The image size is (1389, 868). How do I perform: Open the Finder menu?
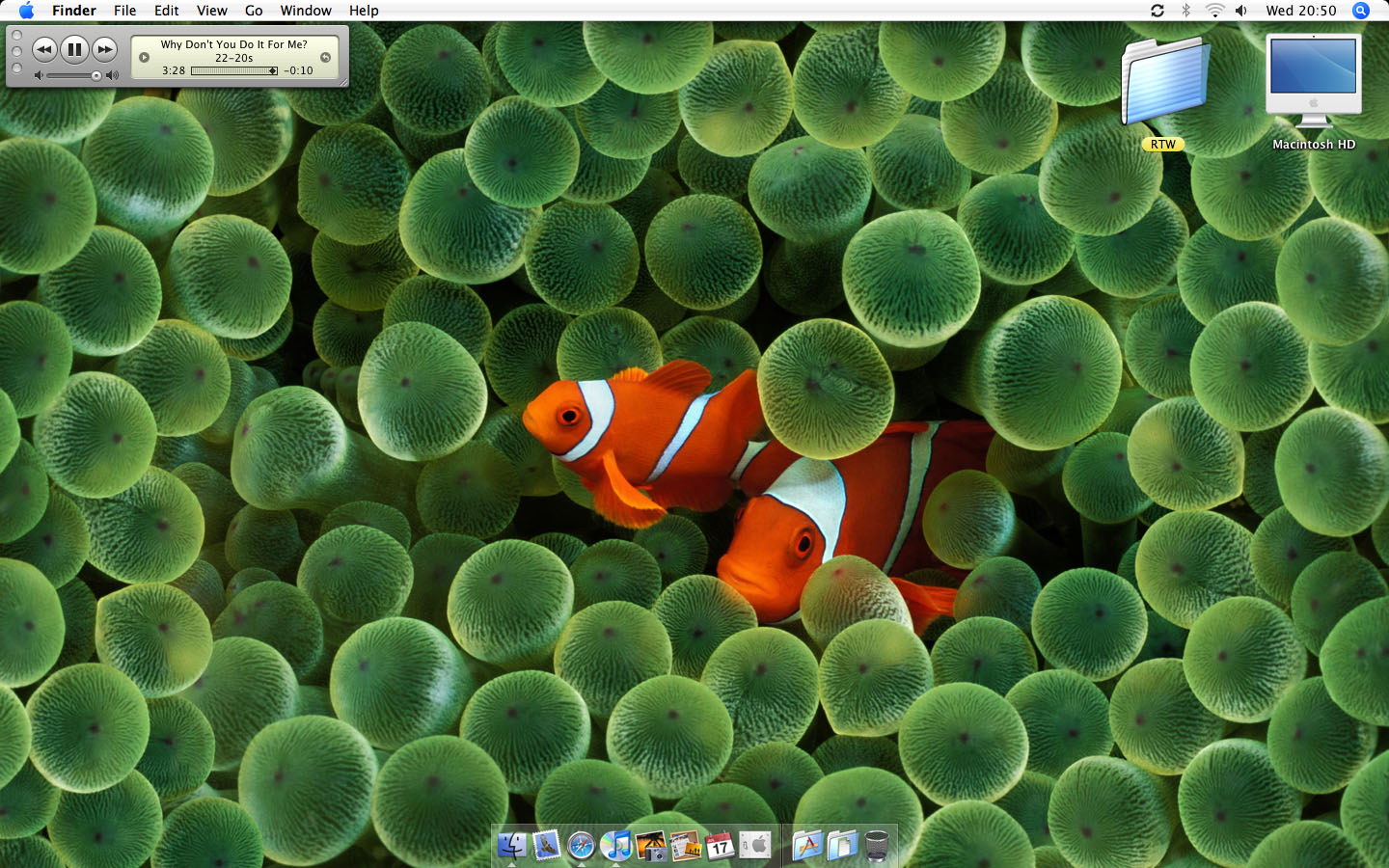(x=74, y=11)
